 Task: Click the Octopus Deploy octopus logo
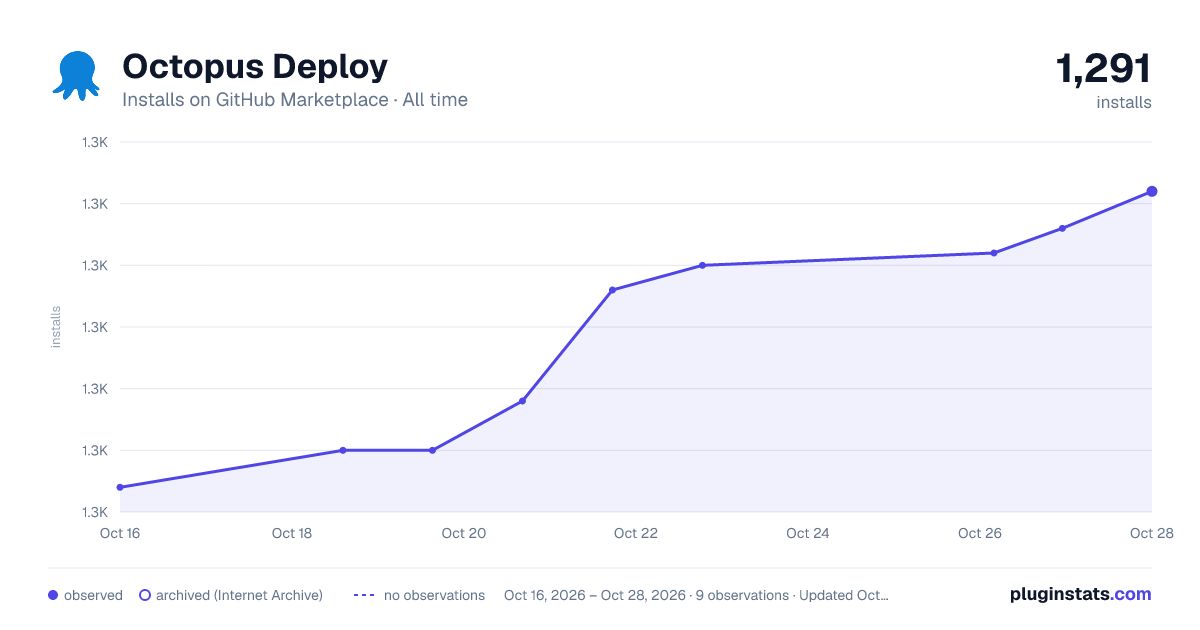tap(76, 76)
